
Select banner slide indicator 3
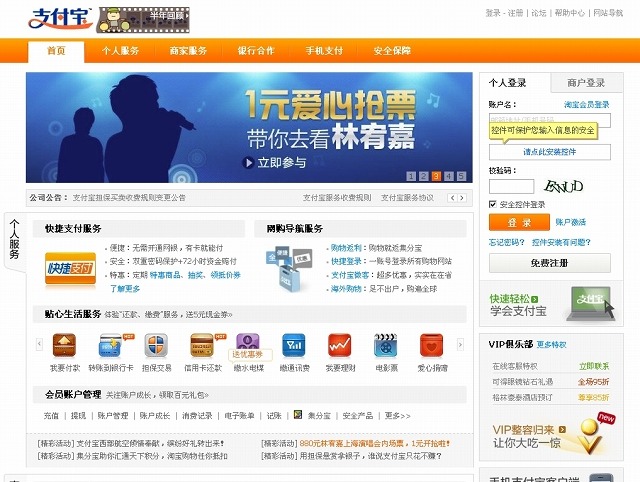(x=436, y=176)
